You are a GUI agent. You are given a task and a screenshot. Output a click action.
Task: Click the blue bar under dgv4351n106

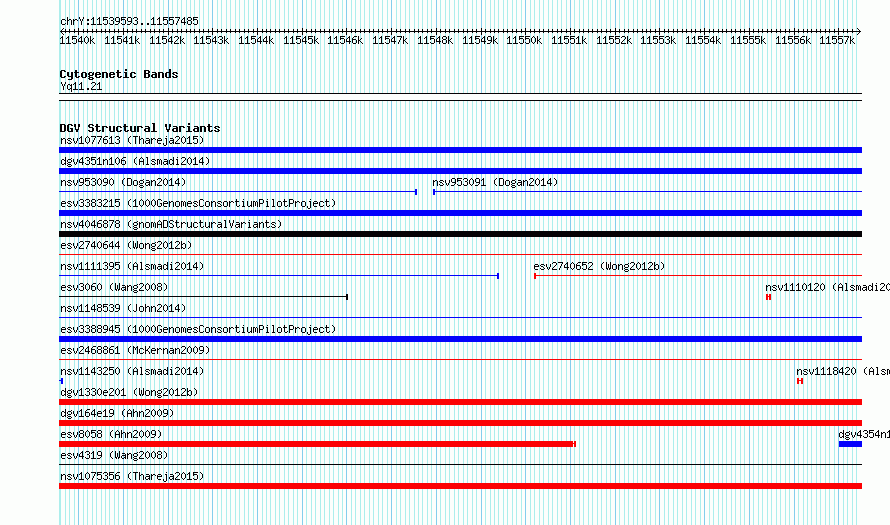coord(460,171)
